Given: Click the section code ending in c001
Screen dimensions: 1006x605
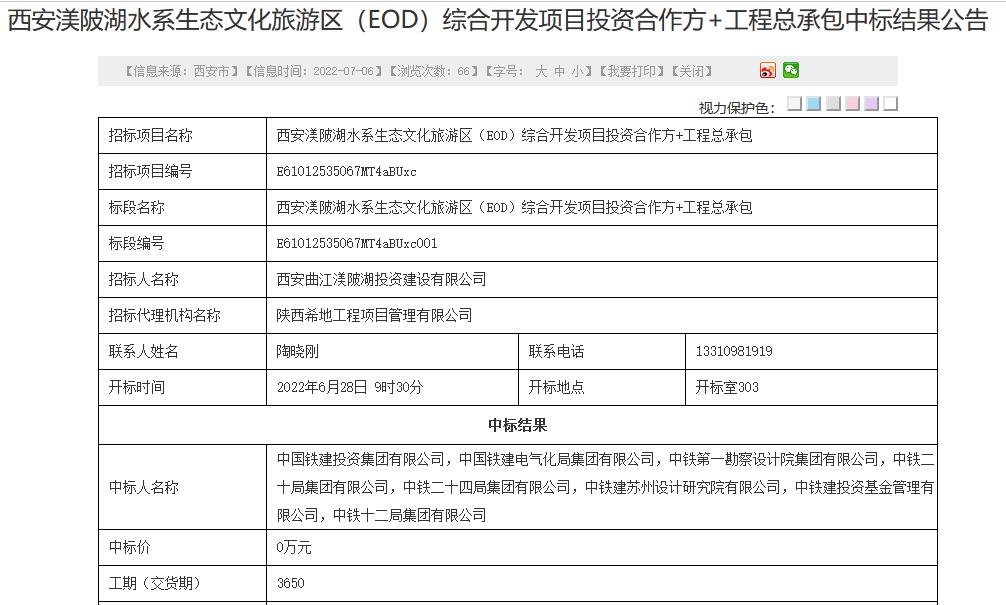Looking at the screenshot, I should click(357, 244).
